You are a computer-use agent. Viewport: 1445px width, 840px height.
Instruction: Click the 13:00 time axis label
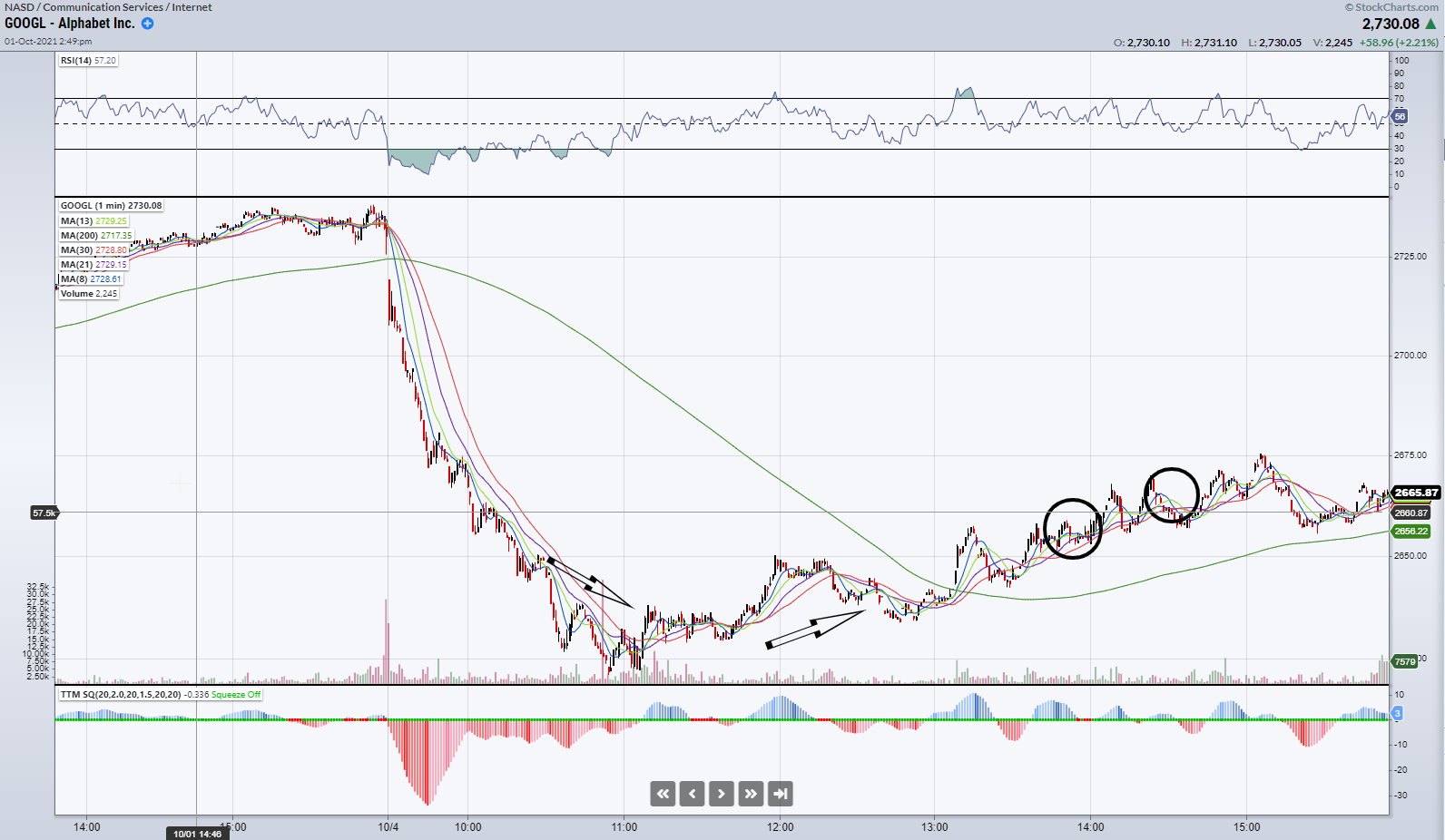pos(935,826)
